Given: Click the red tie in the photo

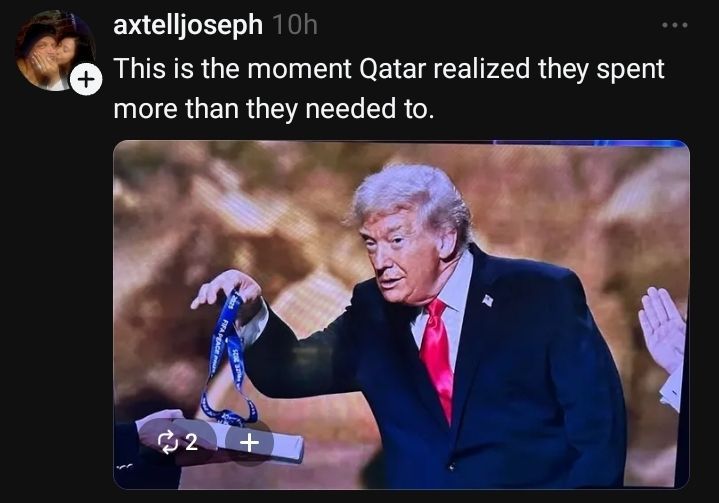Looking at the screenshot, I should point(438,359).
